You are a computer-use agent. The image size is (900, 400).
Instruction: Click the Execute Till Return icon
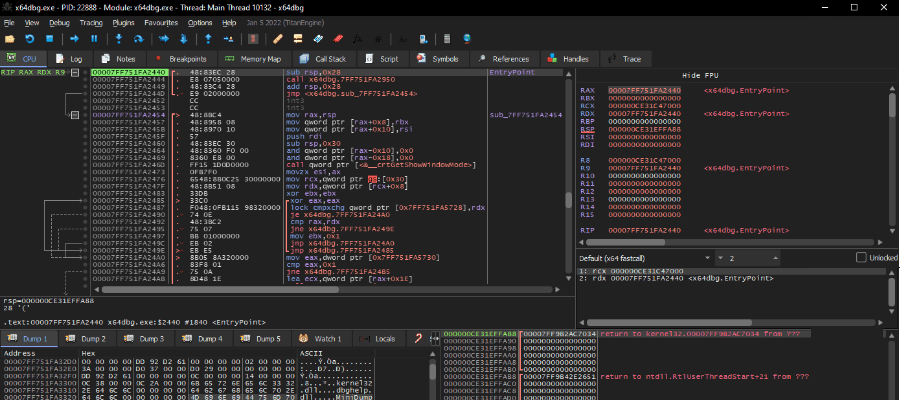pos(208,39)
